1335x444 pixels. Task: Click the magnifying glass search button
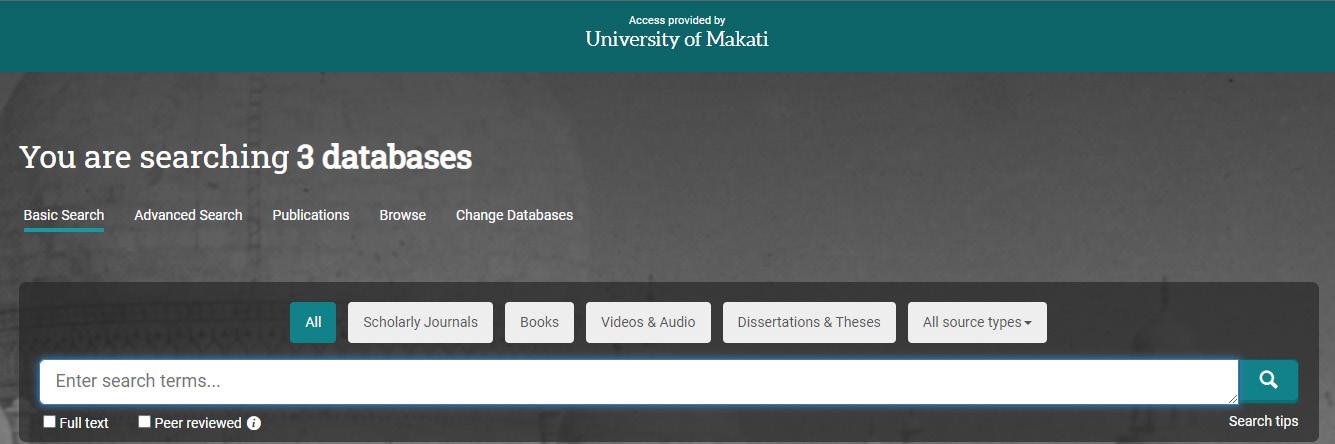(x=1268, y=380)
